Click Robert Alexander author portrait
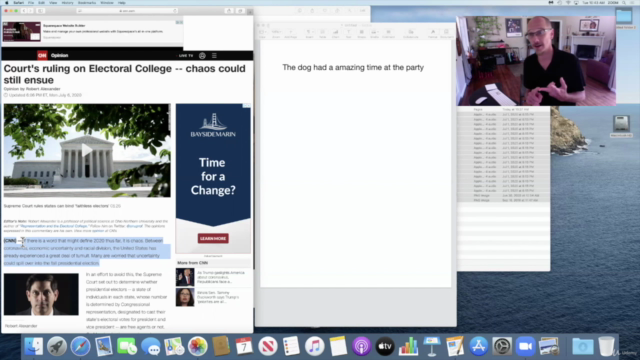Image resolution: width=640 pixels, height=360 pixels. (x=41, y=294)
